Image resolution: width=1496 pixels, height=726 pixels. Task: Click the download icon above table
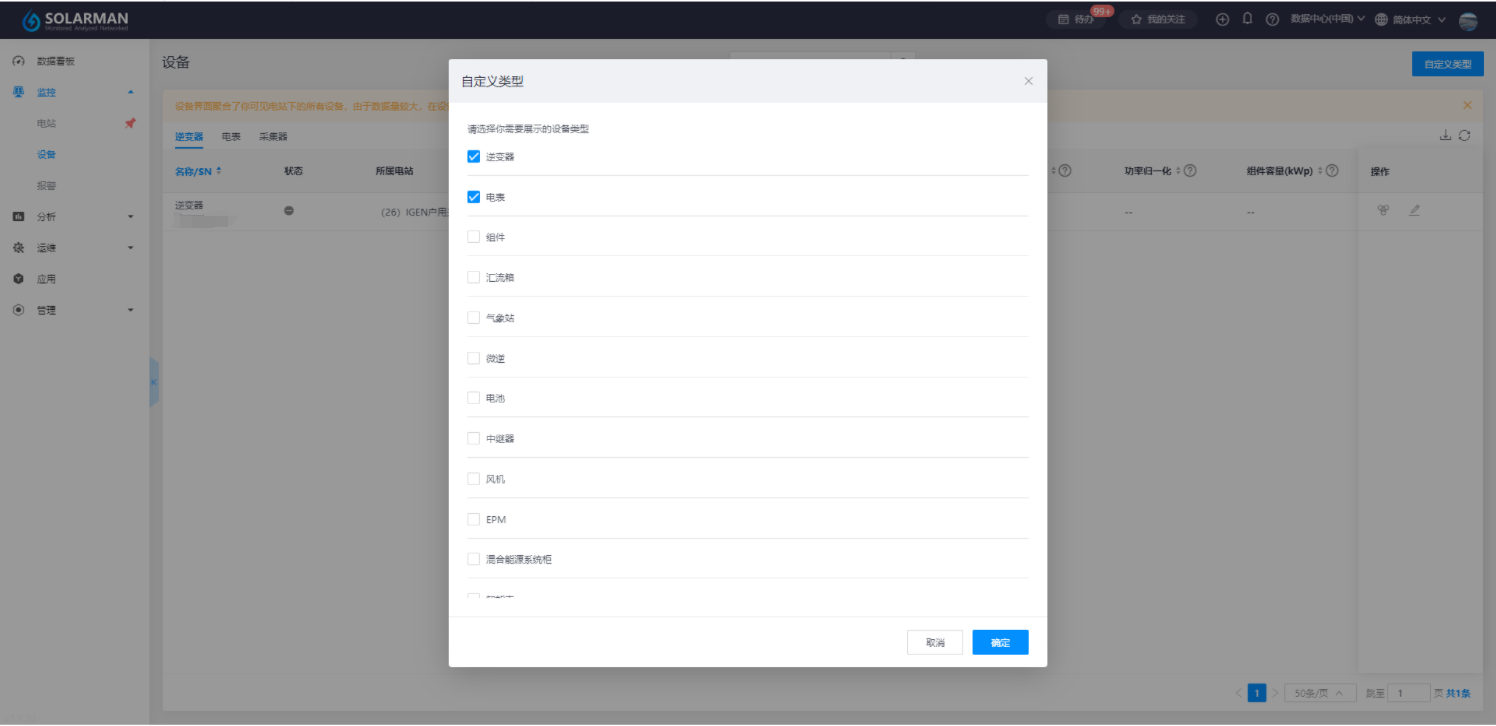click(1445, 136)
